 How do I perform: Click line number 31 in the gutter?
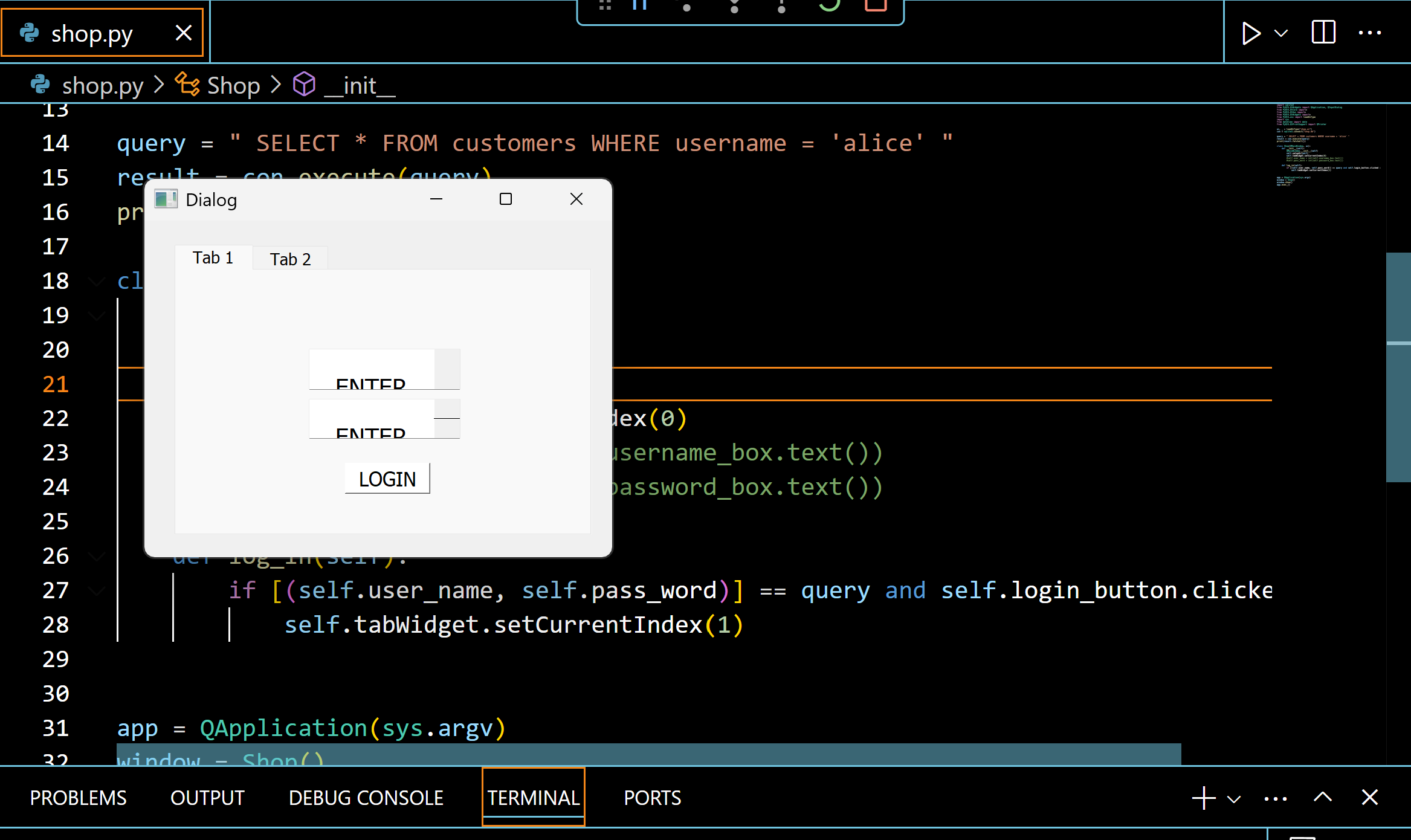[x=56, y=728]
